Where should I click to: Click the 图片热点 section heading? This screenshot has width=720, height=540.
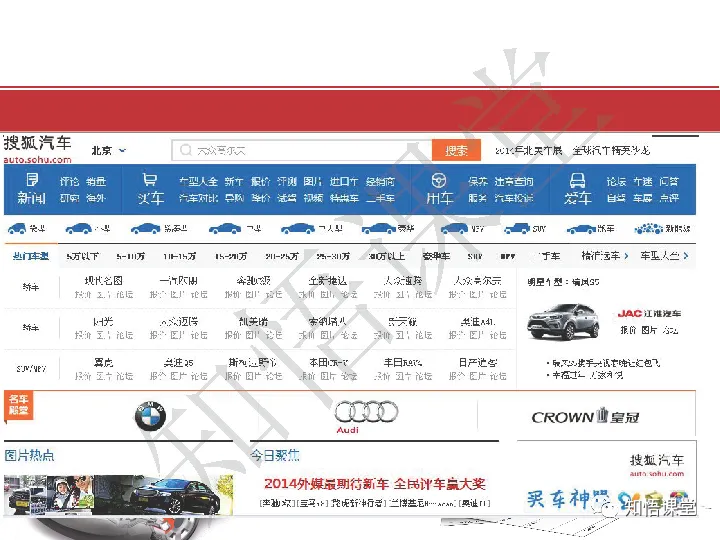click(29, 455)
